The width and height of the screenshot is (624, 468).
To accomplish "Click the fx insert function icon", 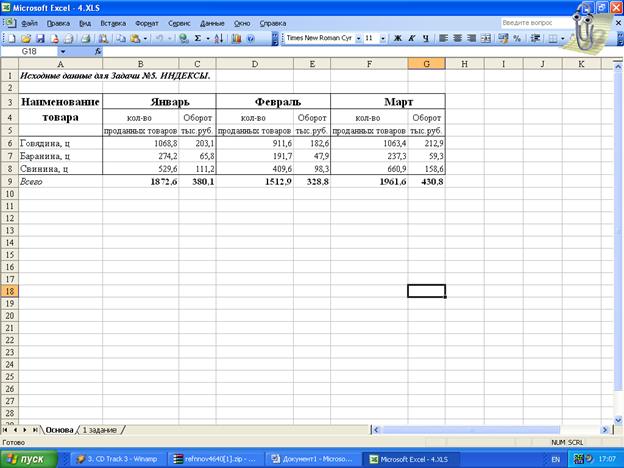I will click(x=98, y=51).
